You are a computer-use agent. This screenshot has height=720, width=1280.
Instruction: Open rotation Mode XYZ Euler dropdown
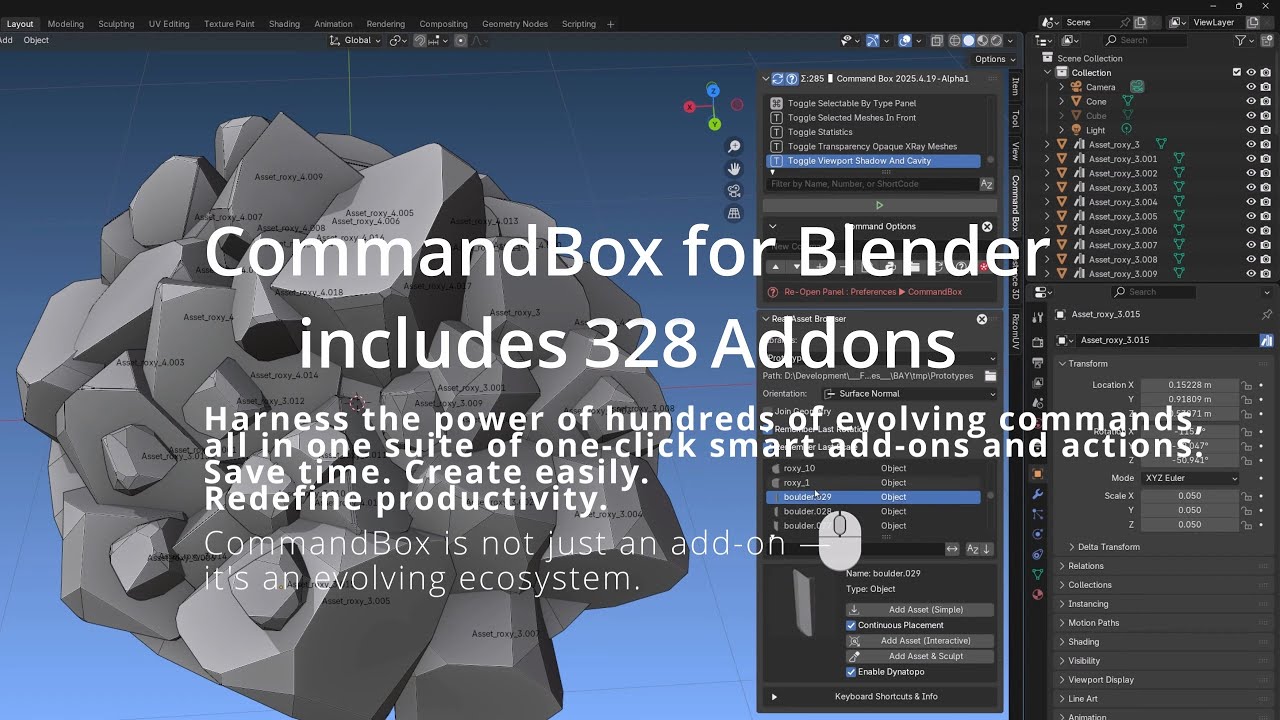point(1190,478)
